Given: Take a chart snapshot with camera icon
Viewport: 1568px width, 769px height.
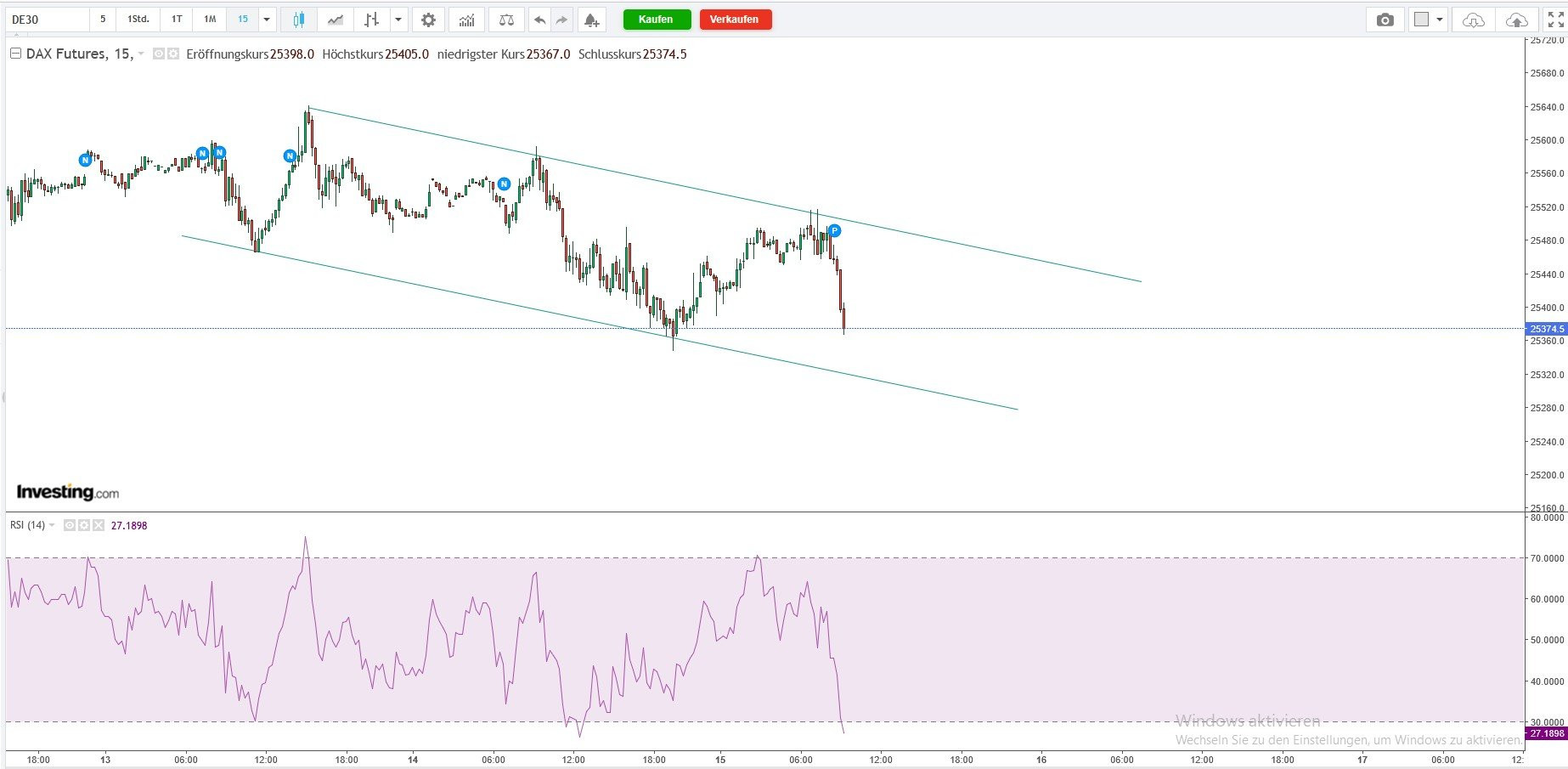Looking at the screenshot, I should pos(1385,20).
